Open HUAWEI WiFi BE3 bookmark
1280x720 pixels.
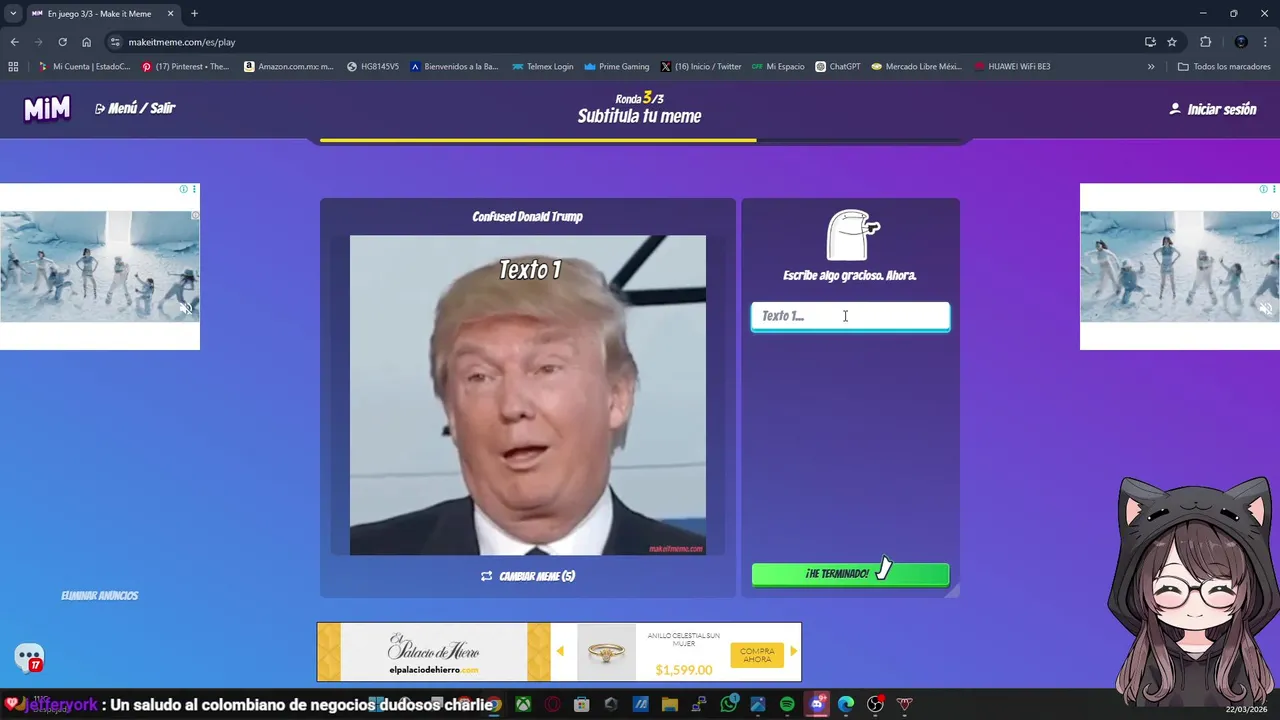1012,67
